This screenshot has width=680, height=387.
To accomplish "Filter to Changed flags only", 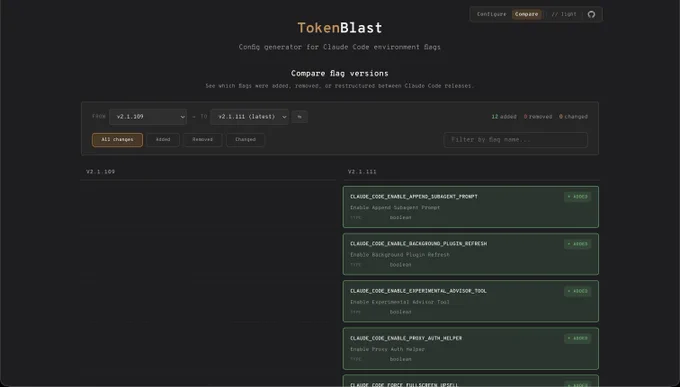I will click(x=245, y=140).
